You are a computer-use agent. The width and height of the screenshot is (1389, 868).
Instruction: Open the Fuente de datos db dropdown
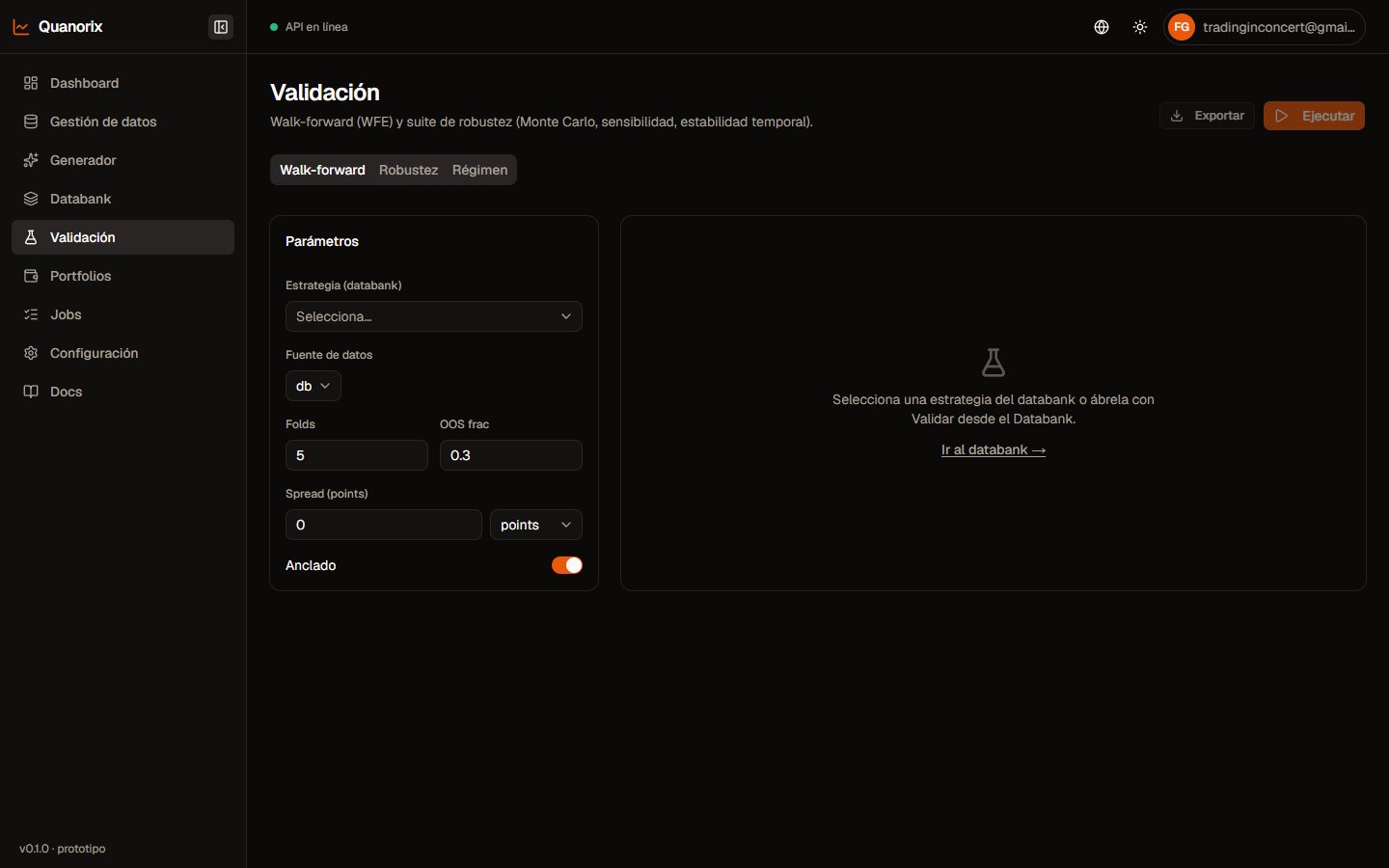tap(313, 386)
